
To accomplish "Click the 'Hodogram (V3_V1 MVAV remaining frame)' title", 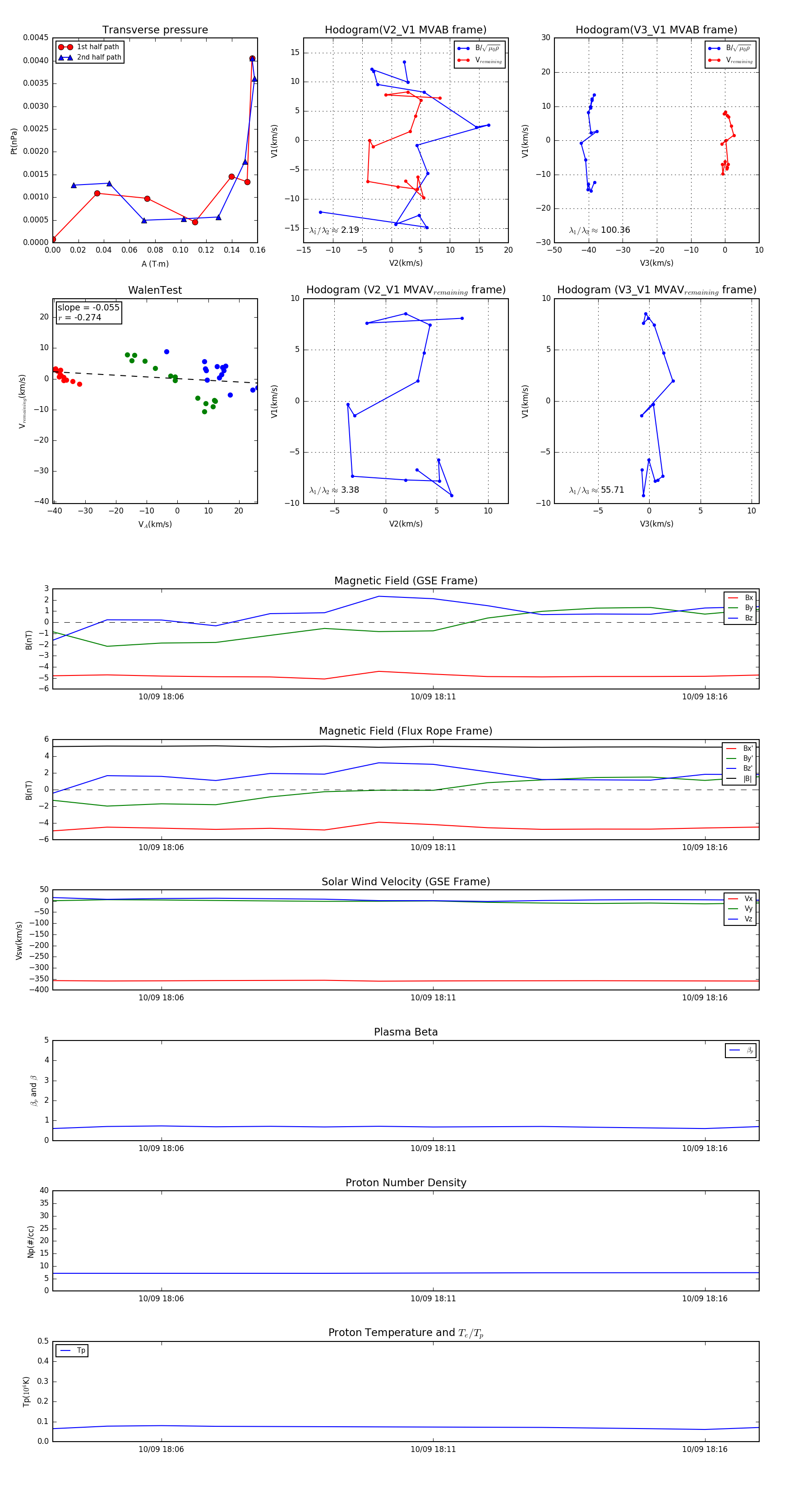I will [x=656, y=290].
